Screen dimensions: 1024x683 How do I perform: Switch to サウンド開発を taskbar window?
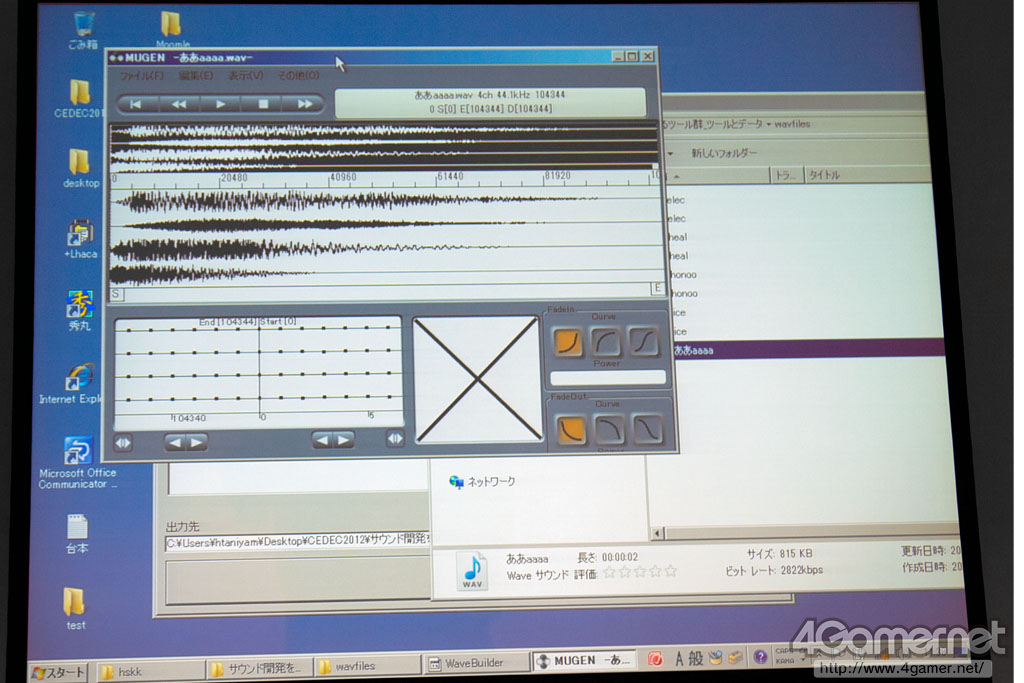click(x=259, y=668)
